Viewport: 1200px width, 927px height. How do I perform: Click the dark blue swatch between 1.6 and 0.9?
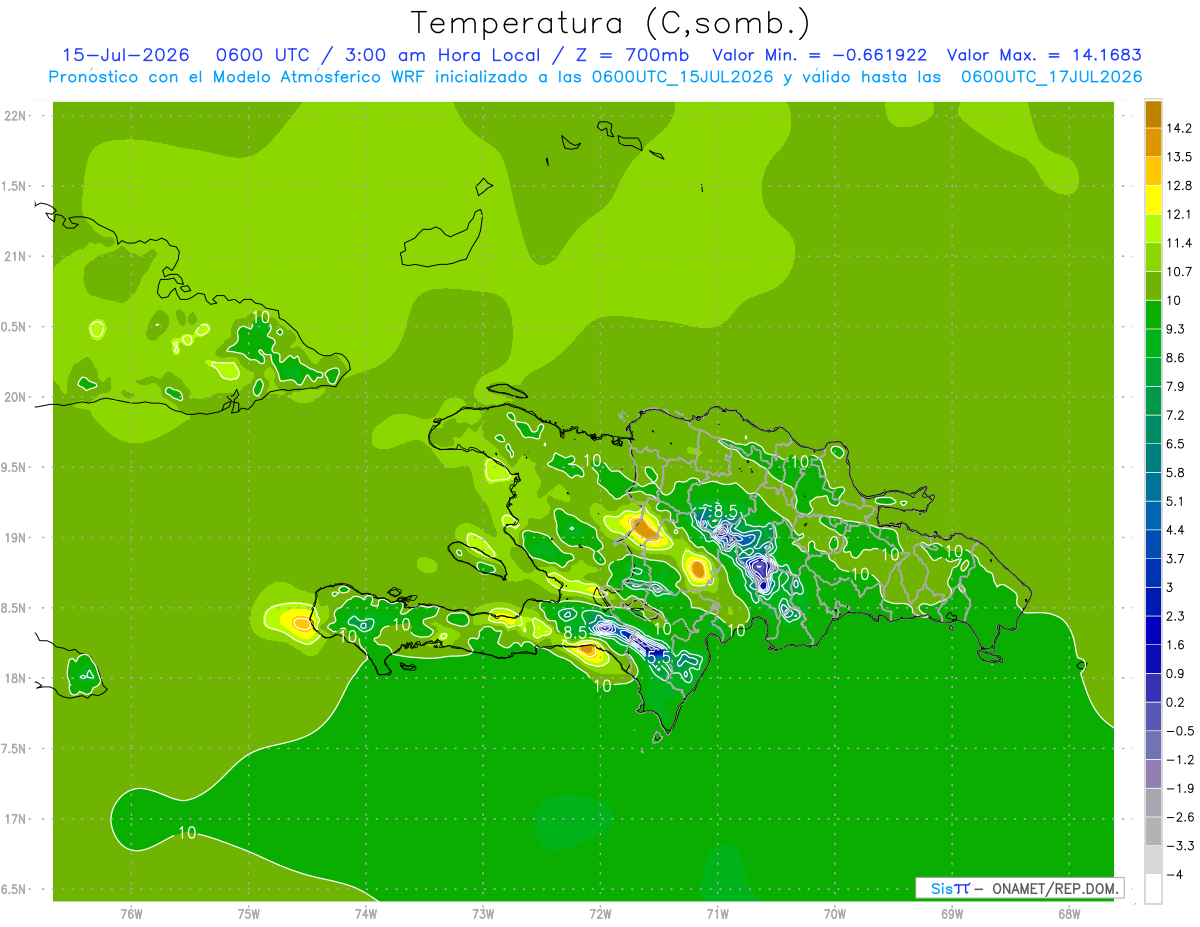point(1153,659)
